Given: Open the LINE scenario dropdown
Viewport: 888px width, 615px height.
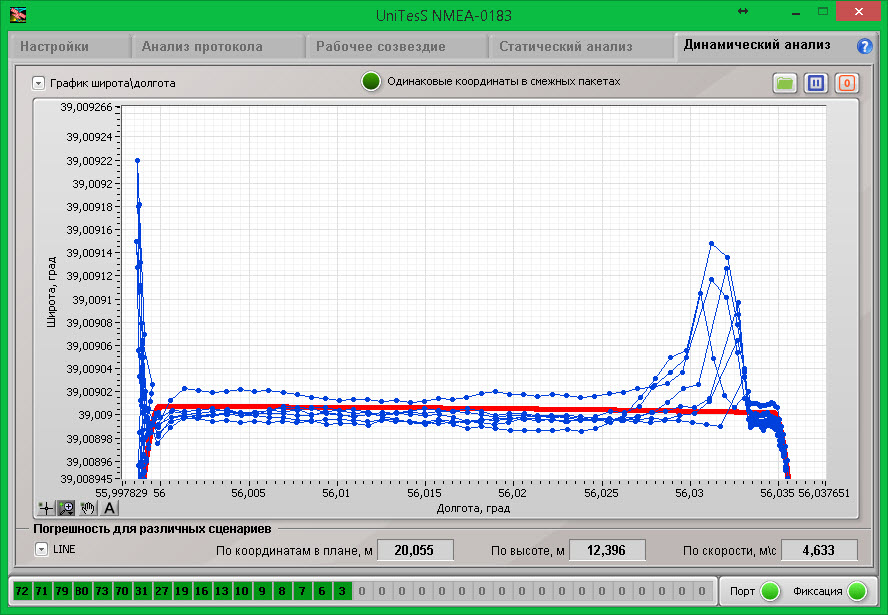Looking at the screenshot, I should point(41,549).
